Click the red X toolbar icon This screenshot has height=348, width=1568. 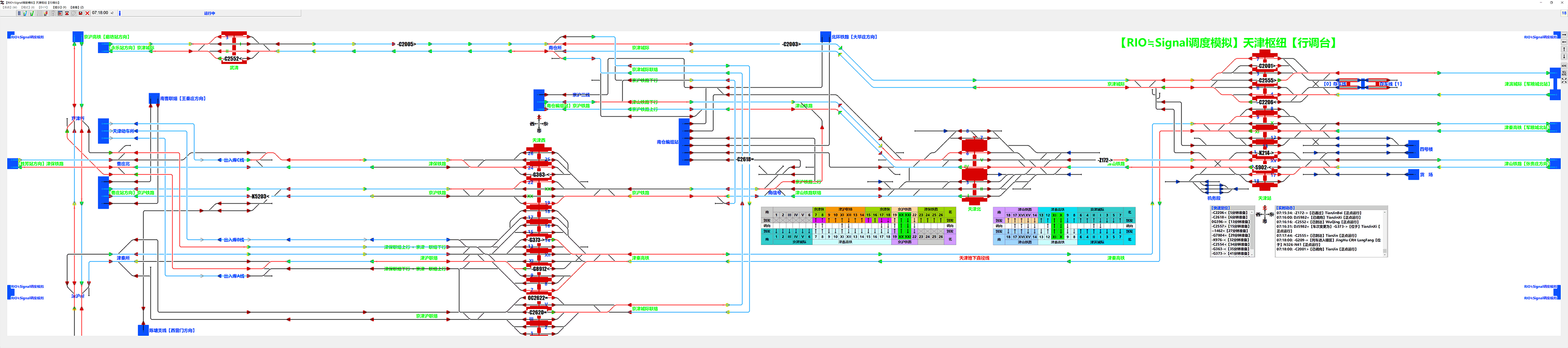(x=87, y=13)
